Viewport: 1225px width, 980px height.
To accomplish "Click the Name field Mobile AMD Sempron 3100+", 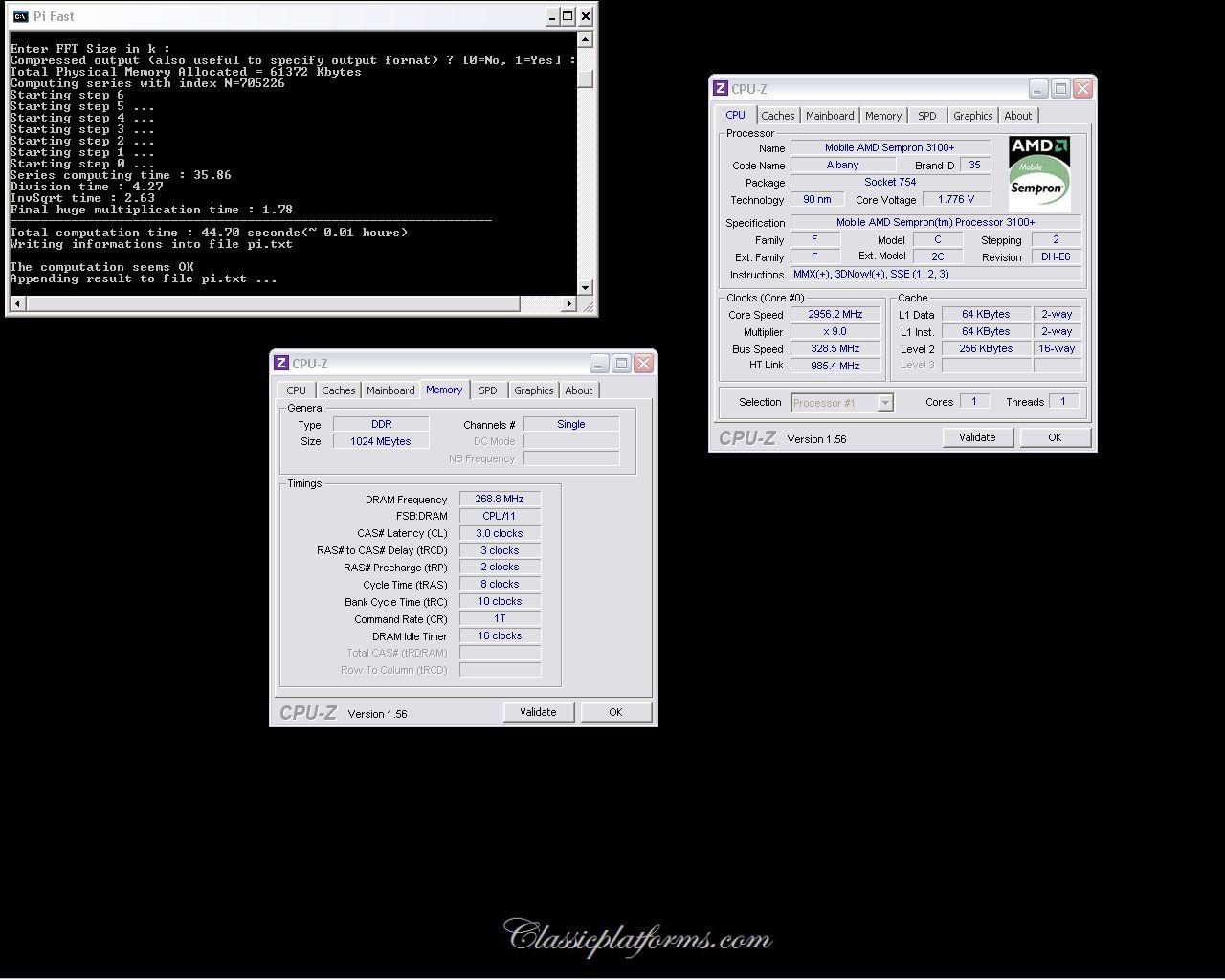I will [890, 147].
